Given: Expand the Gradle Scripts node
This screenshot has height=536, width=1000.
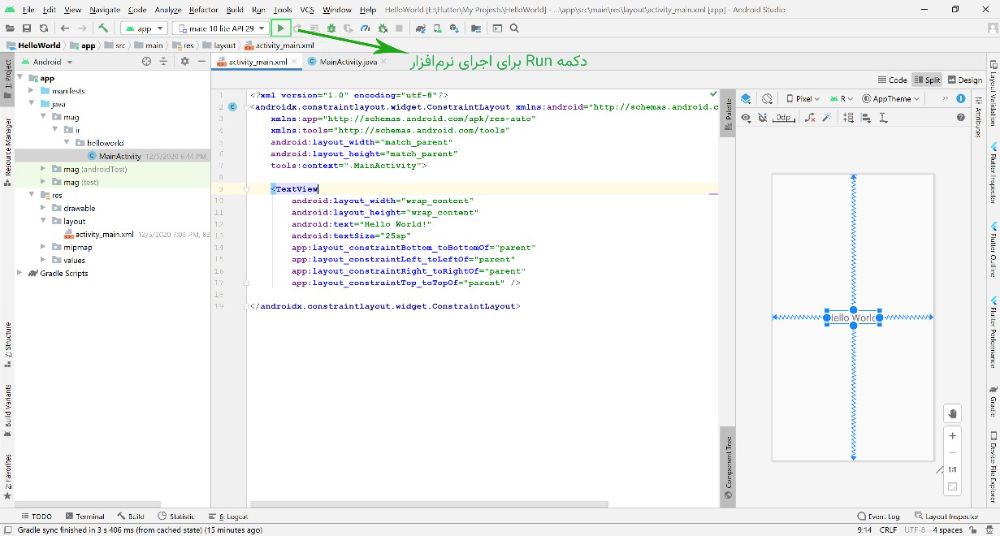Looking at the screenshot, I should point(20,272).
